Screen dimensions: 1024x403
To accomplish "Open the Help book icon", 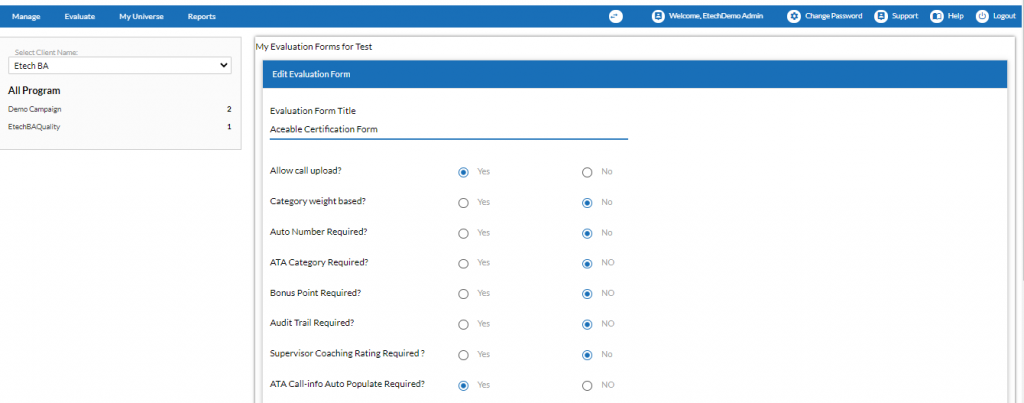I will pyautogui.click(x=936, y=16).
